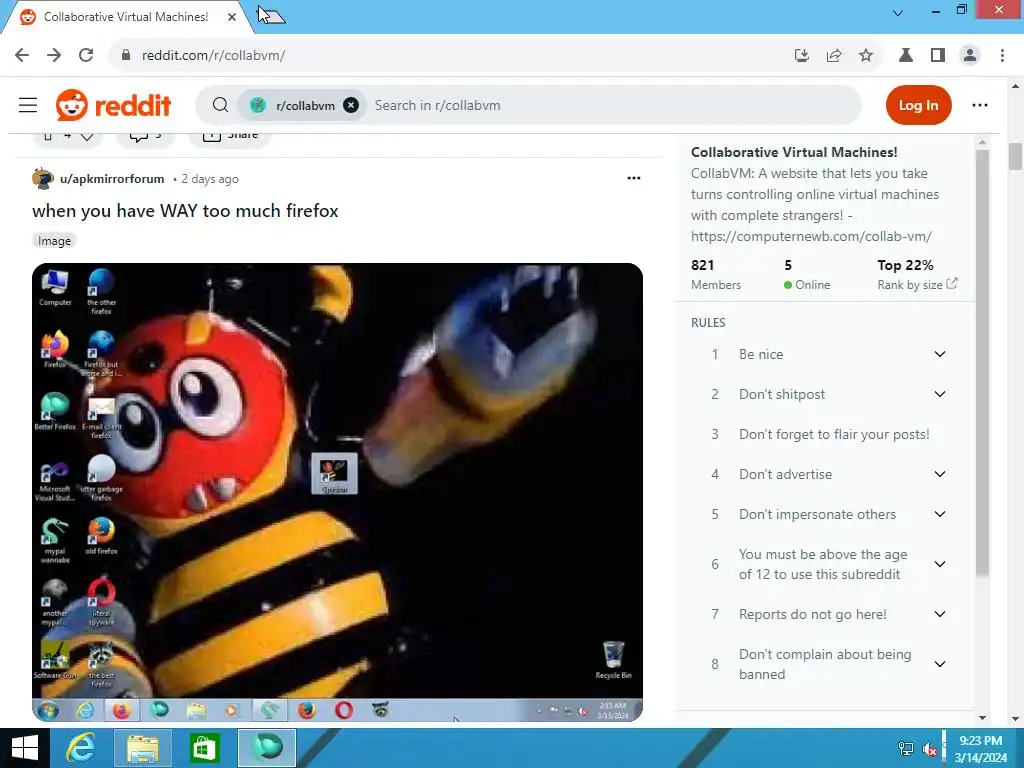Open the install/download page icon in address bar
1024x768 pixels.
point(802,56)
